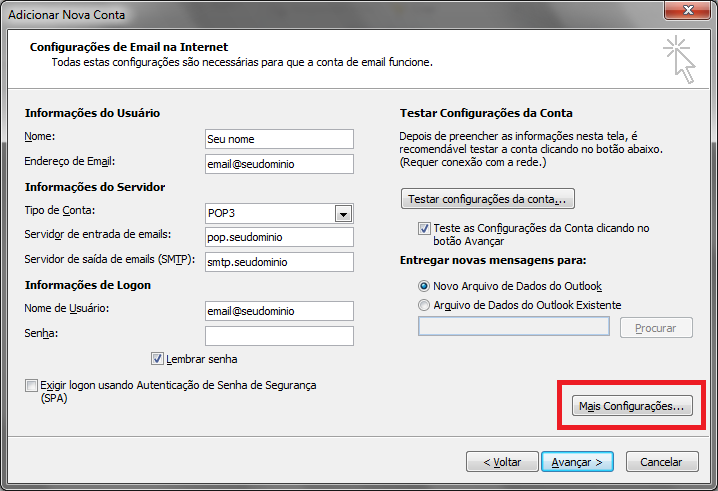
Task: Click the incoming server field pop.seudominio
Action: [278, 237]
